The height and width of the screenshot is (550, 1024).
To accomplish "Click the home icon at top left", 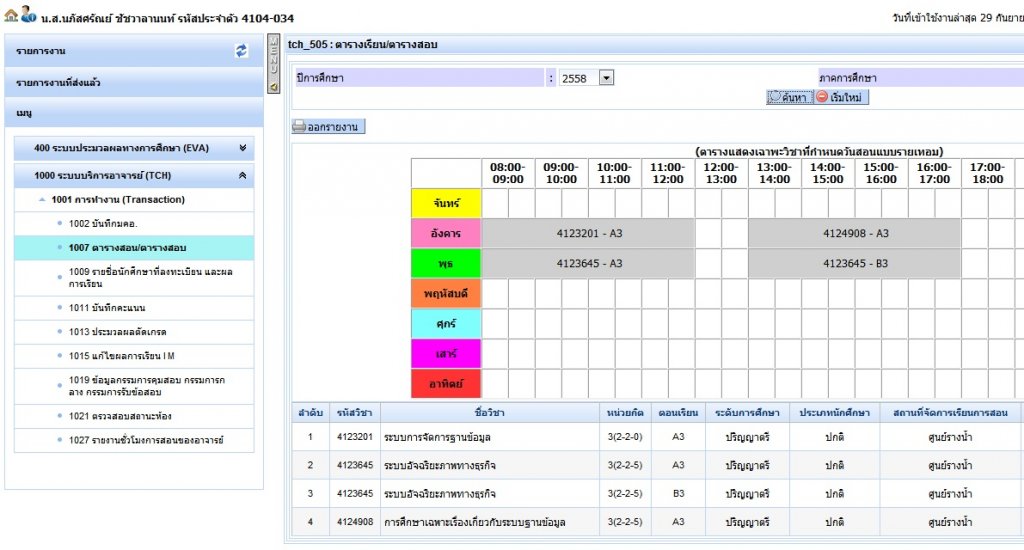I will (11, 18).
